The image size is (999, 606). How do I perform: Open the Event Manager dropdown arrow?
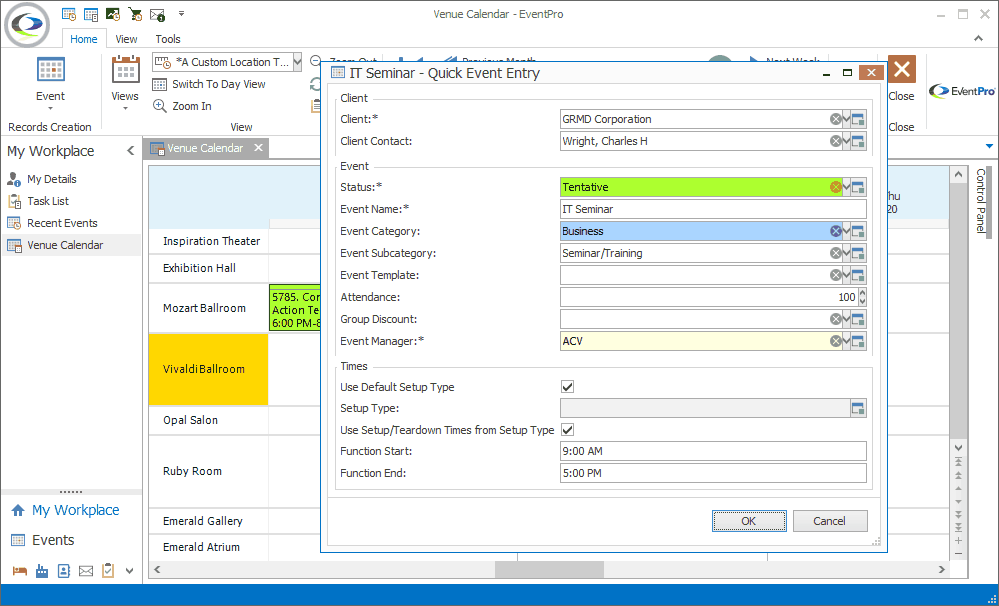[x=846, y=341]
